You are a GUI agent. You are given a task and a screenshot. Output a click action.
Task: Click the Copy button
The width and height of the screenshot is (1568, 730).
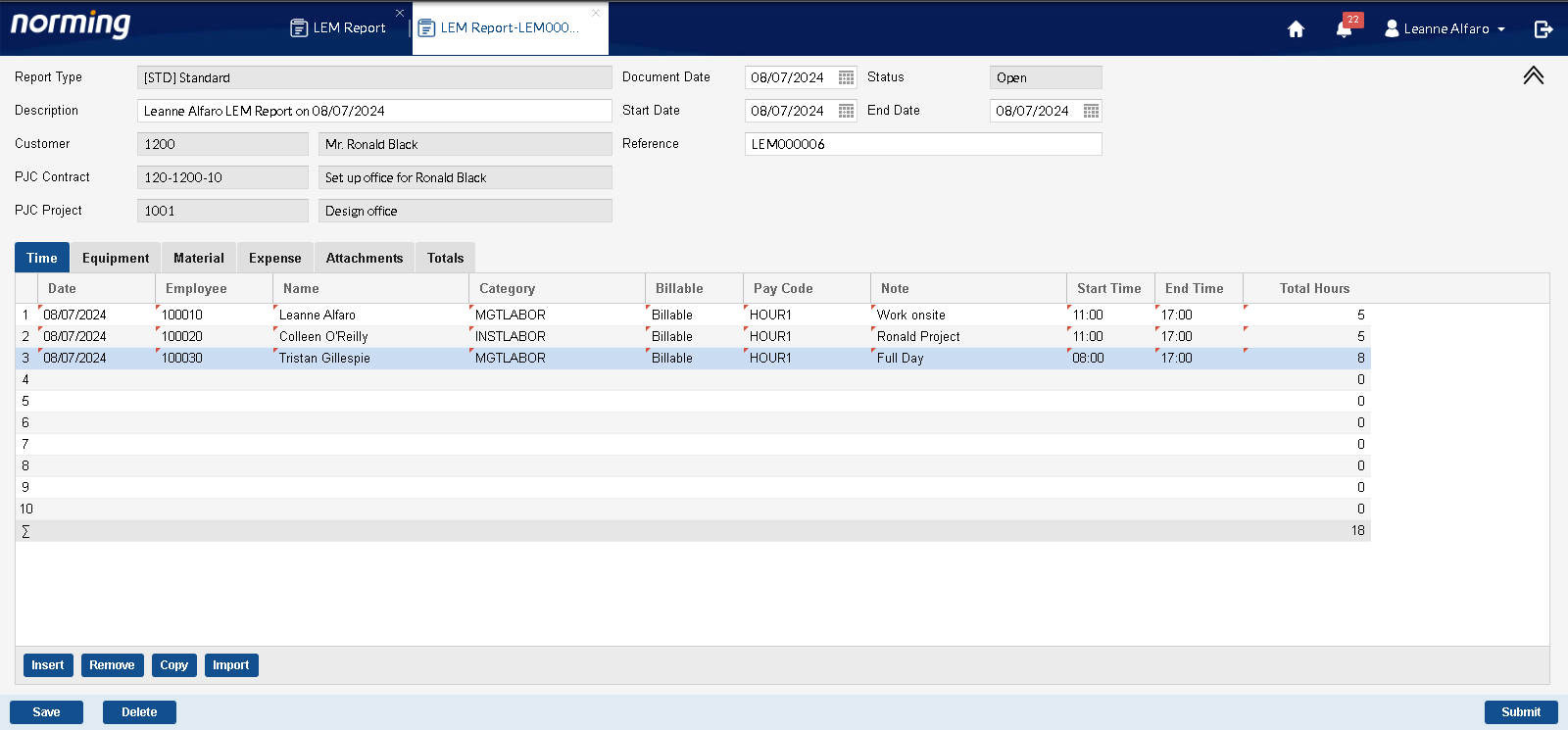coord(174,665)
